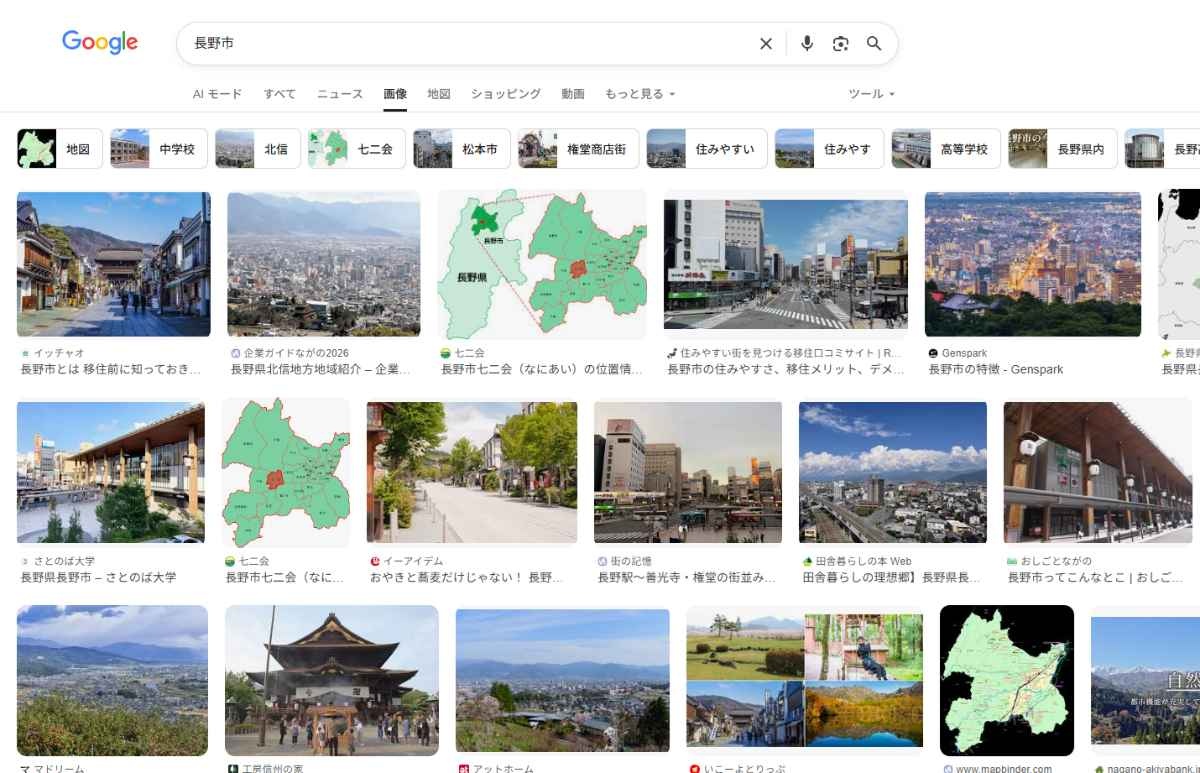This screenshot has height=773, width=1200.
Task: Switch to the AI モード tab
Action: coord(217,94)
